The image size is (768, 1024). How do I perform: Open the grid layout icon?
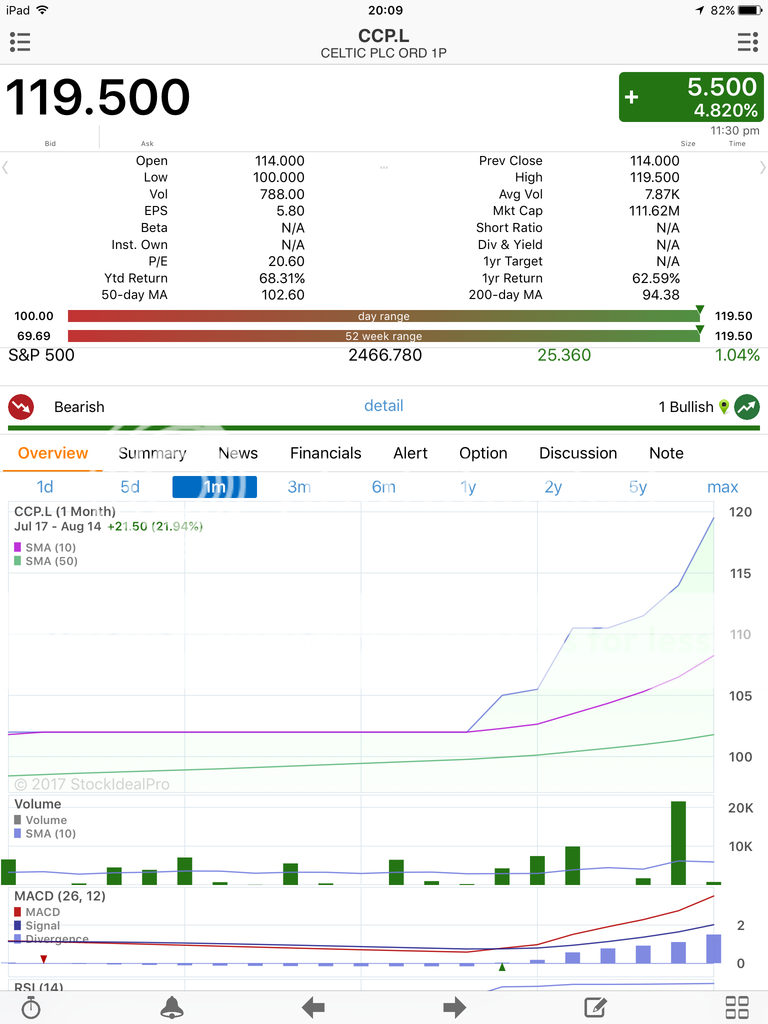point(737,1006)
